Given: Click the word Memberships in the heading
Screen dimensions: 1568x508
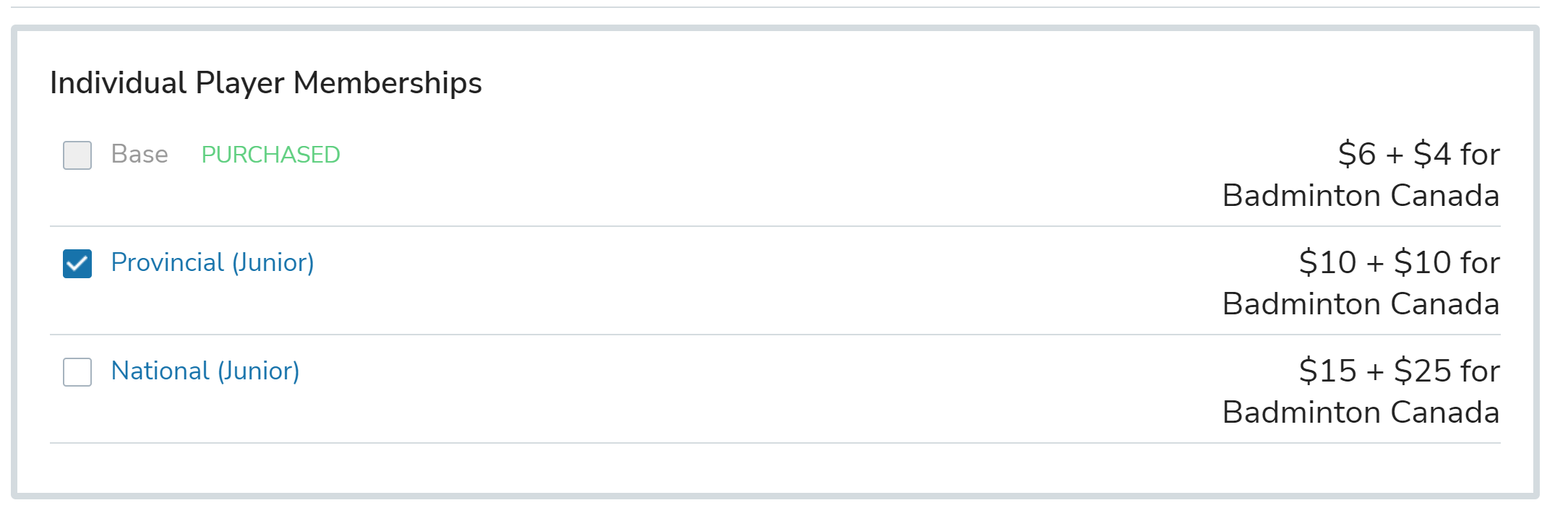Looking at the screenshot, I should point(387,83).
